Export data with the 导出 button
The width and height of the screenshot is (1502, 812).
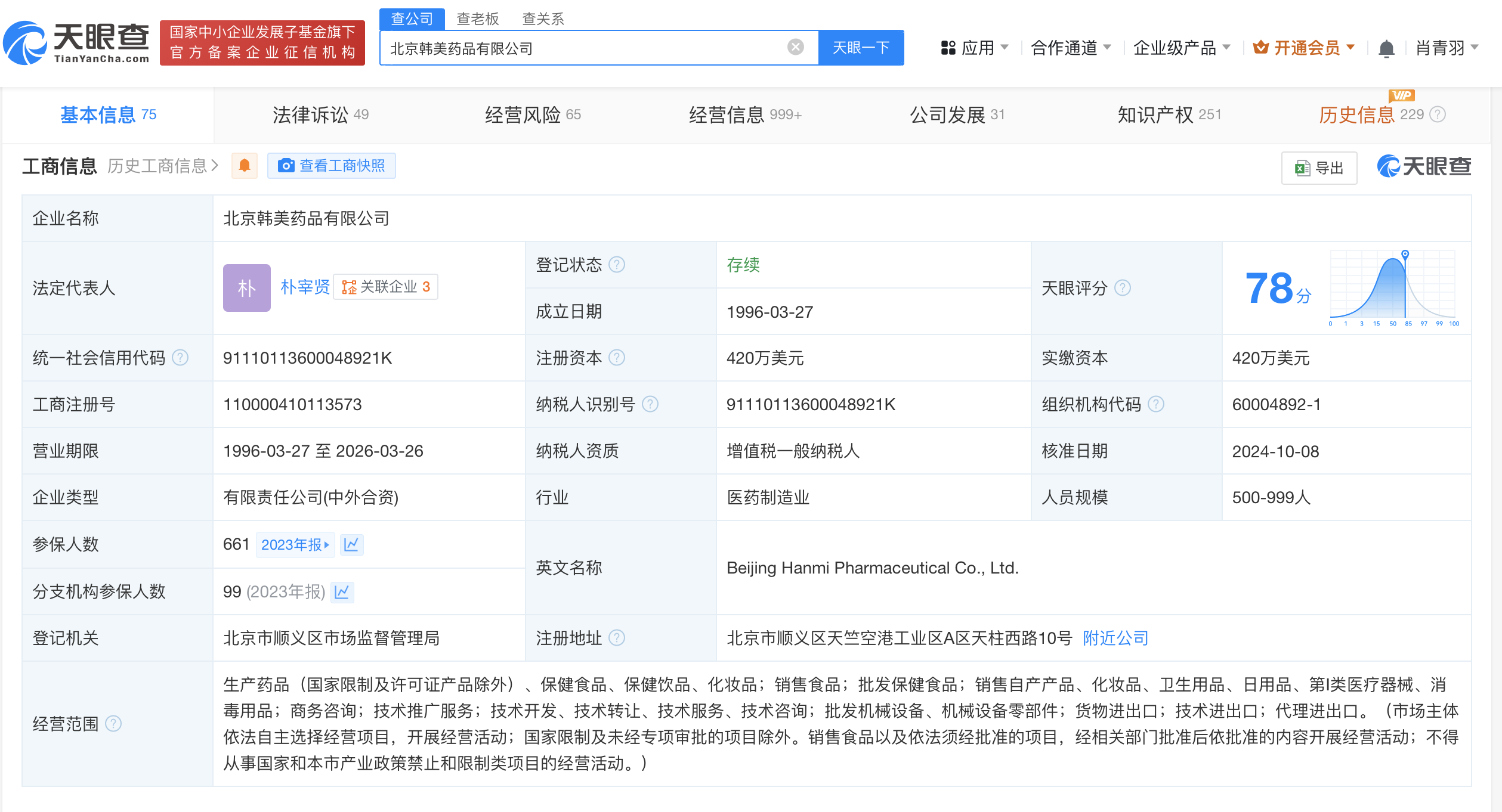1319,168
